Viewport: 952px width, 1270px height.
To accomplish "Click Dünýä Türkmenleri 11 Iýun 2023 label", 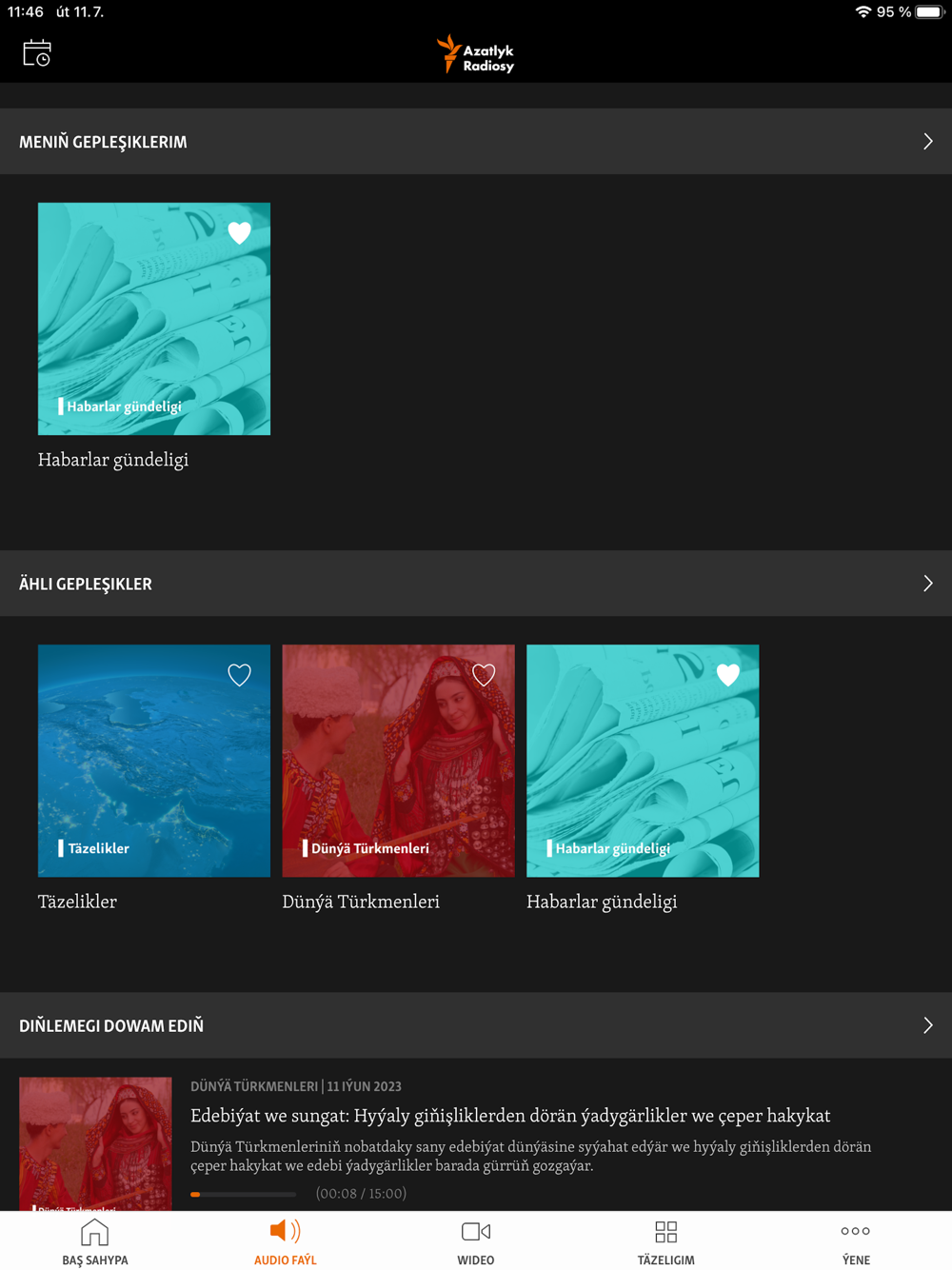I will pyautogui.click(x=296, y=1086).
